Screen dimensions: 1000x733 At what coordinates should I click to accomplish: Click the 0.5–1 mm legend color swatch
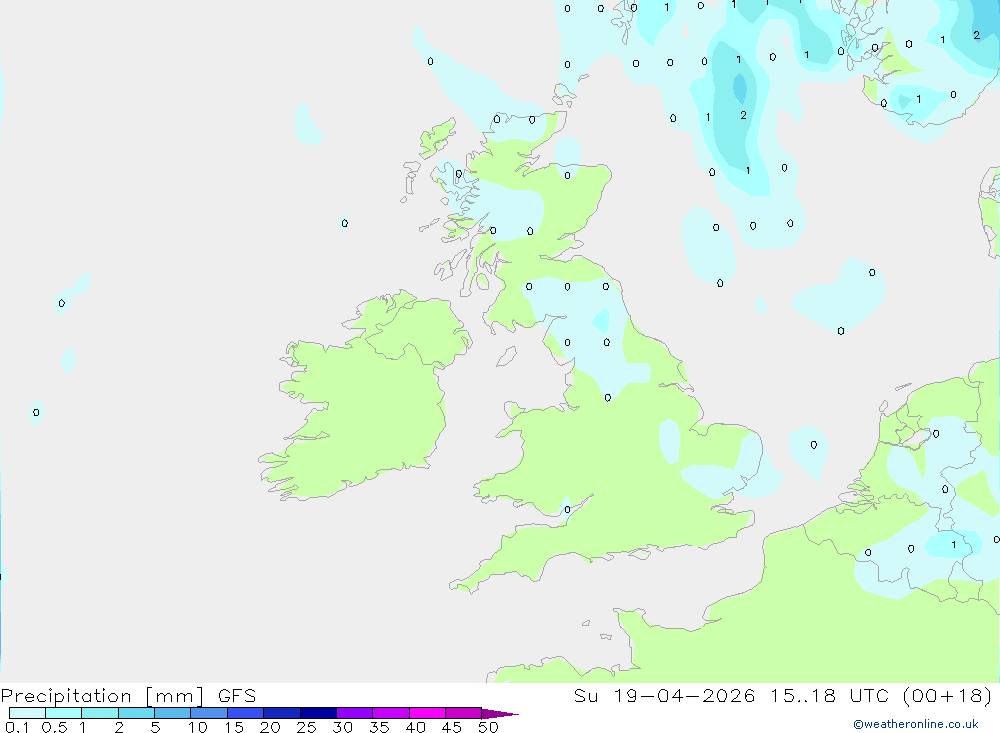coord(64,713)
